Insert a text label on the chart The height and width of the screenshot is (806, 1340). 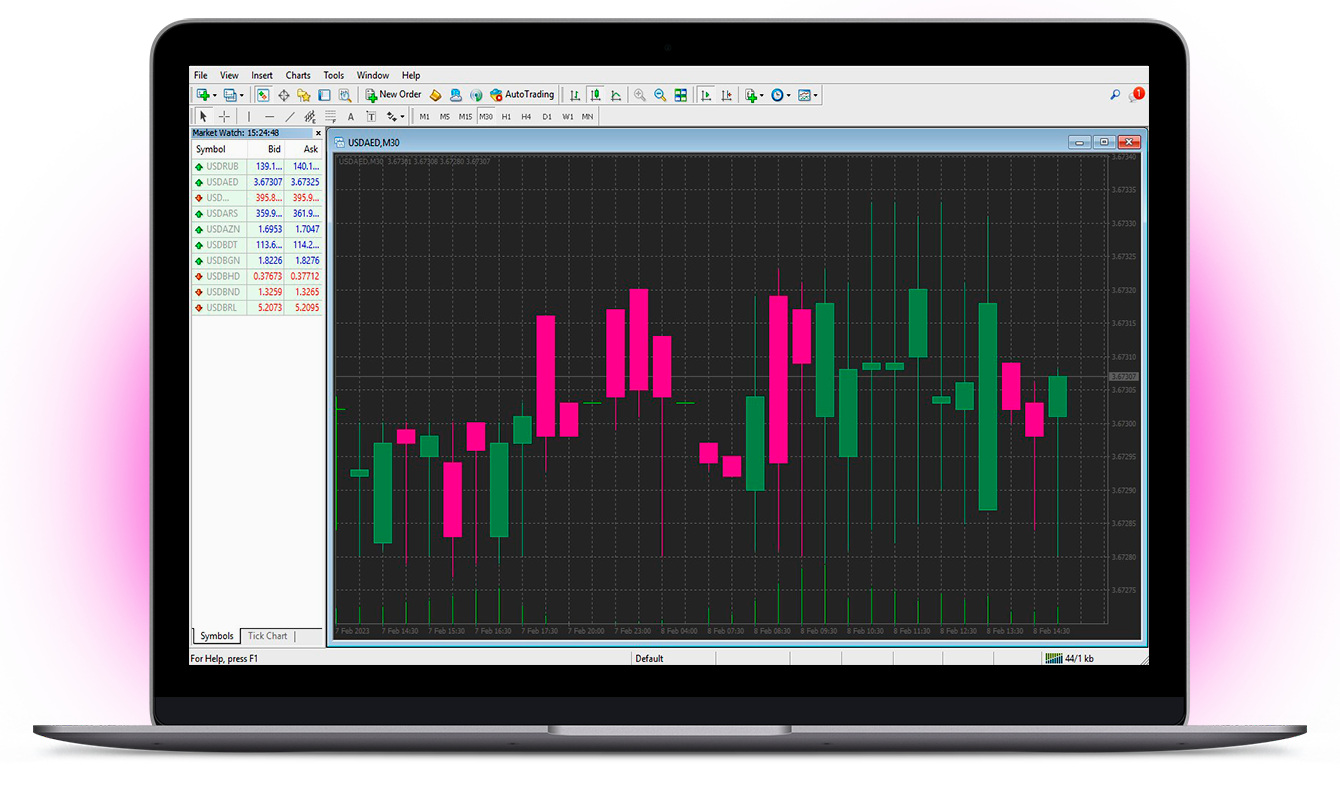[x=369, y=116]
